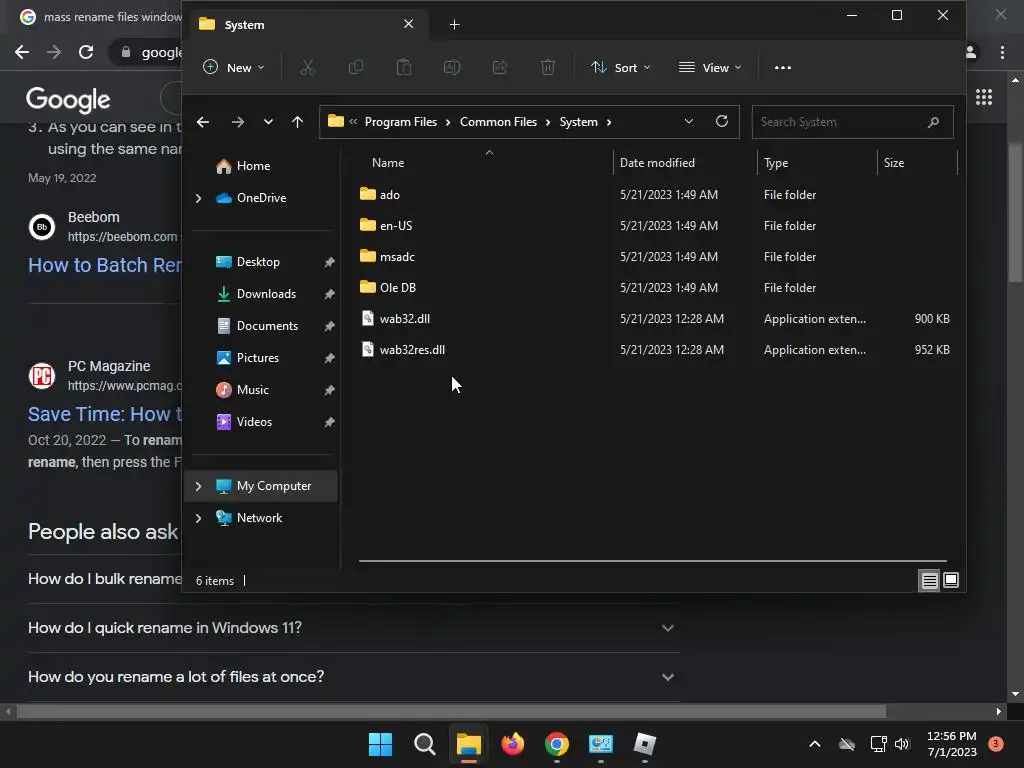Image resolution: width=1024 pixels, height=768 pixels.
Task: Reload page in Chrome window
Action: click(x=86, y=52)
